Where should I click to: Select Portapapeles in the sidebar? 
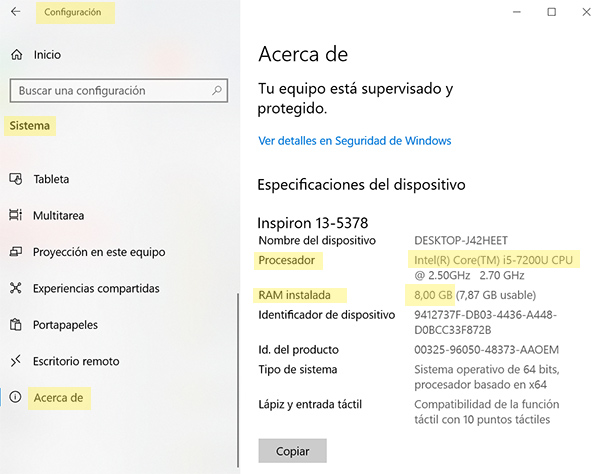(x=66, y=325)
